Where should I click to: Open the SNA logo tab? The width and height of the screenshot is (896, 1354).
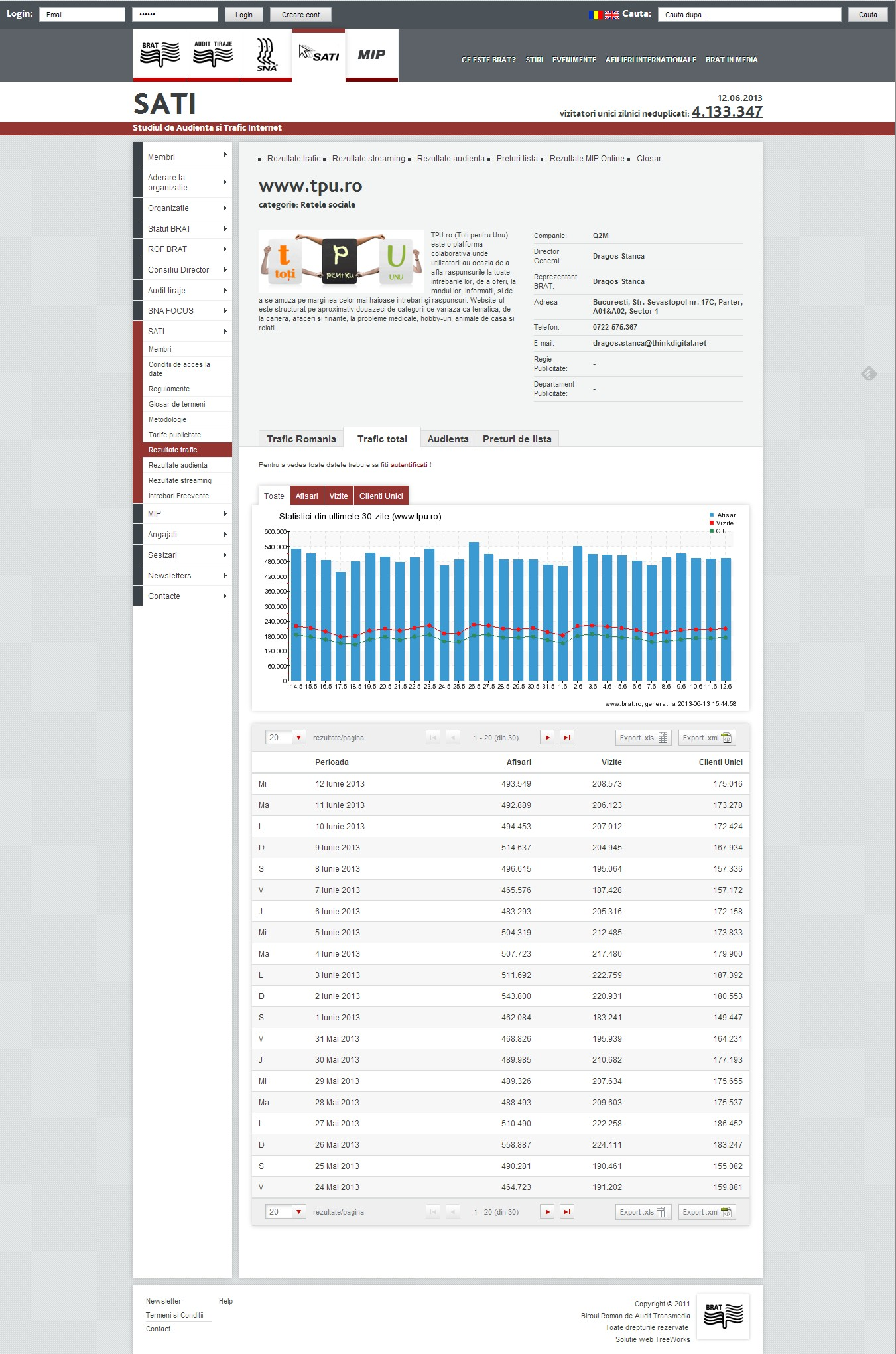tap(265, 54)
